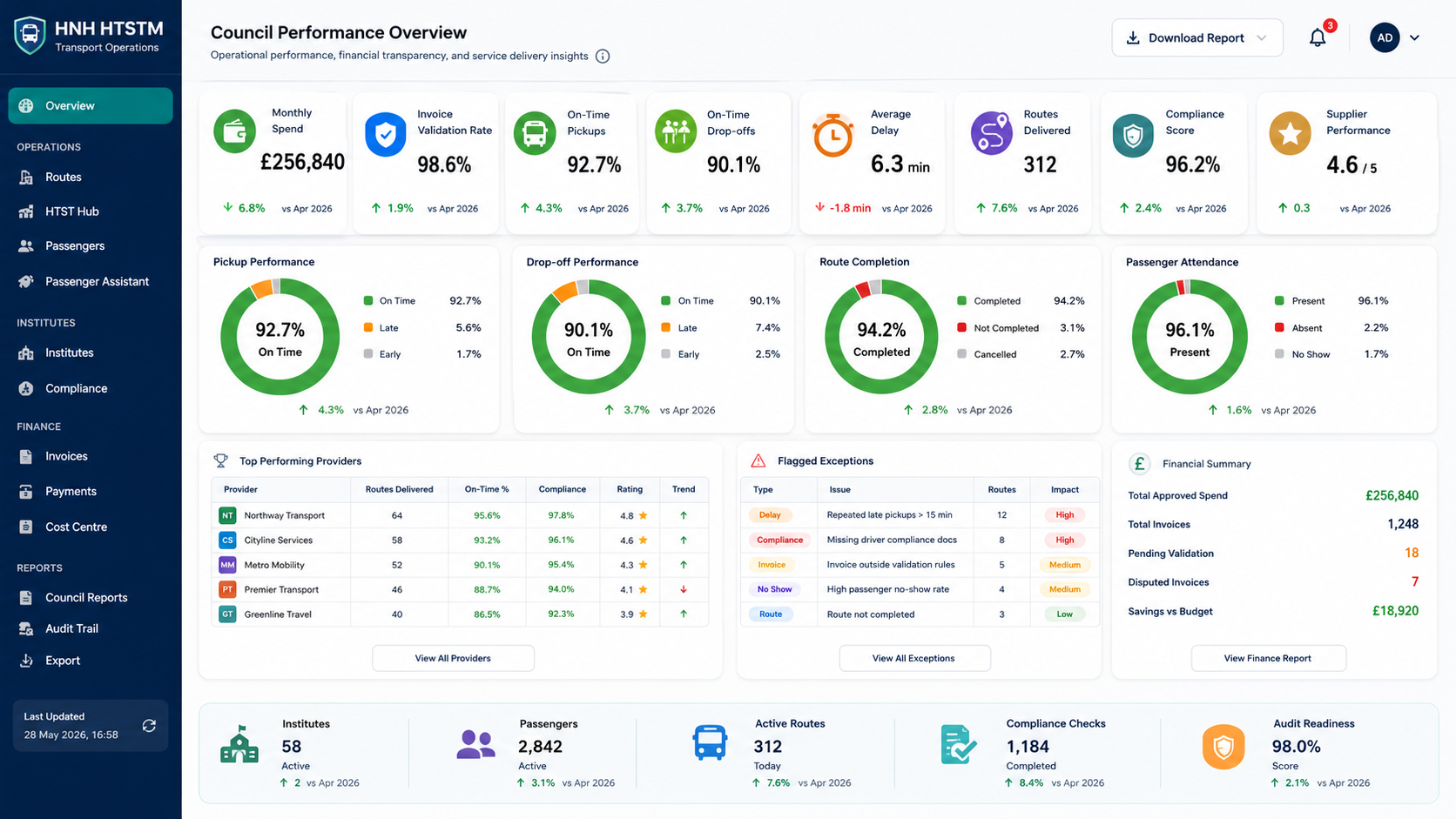
Task: Click the Route Completion donut chart
Action: coord(881,337)
